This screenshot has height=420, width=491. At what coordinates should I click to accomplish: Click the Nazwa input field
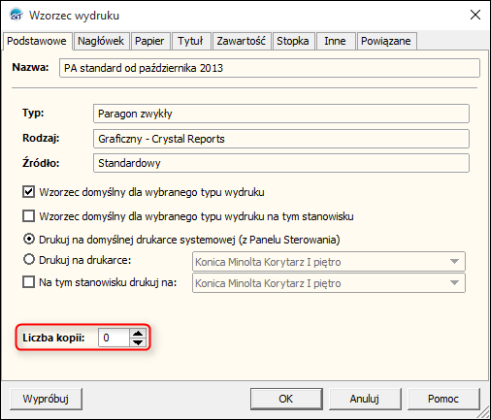click(x=269, y=68)
